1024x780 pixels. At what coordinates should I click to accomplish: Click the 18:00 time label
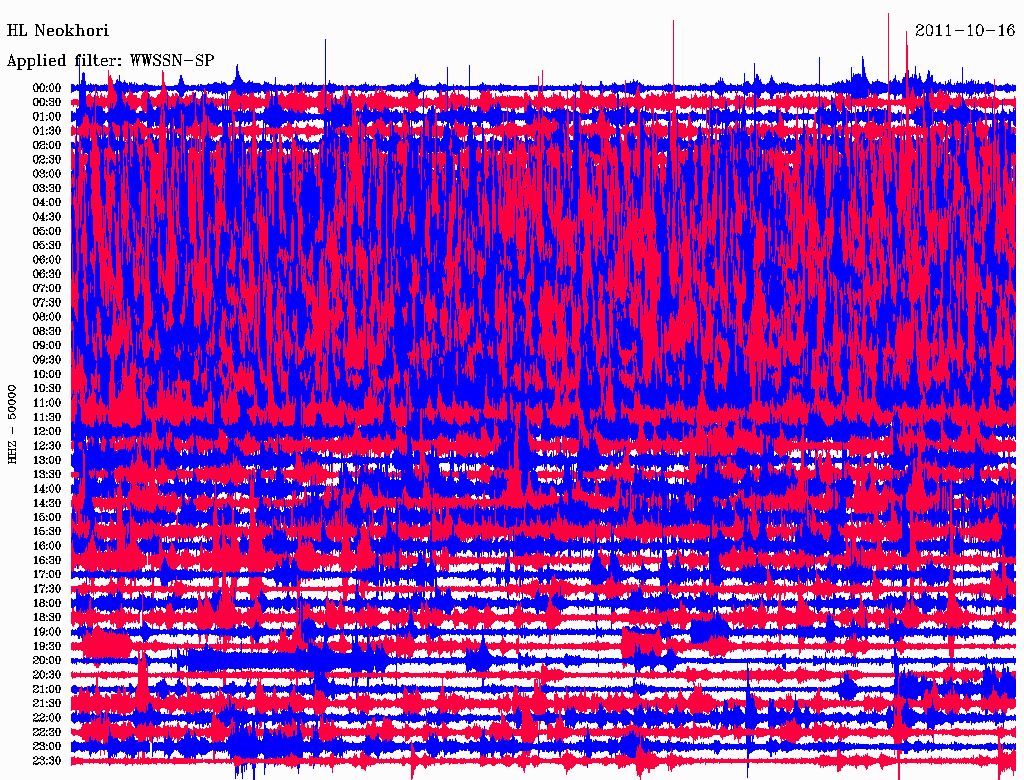pyautogui.click(x=47, y=603)
